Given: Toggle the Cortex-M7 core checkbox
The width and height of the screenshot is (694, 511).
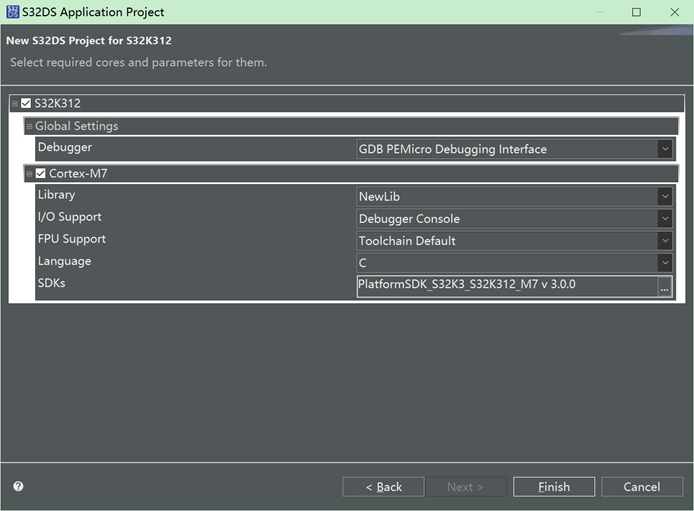Looking at the screenshot, I should pyautogui.click(x=41, y=173).
